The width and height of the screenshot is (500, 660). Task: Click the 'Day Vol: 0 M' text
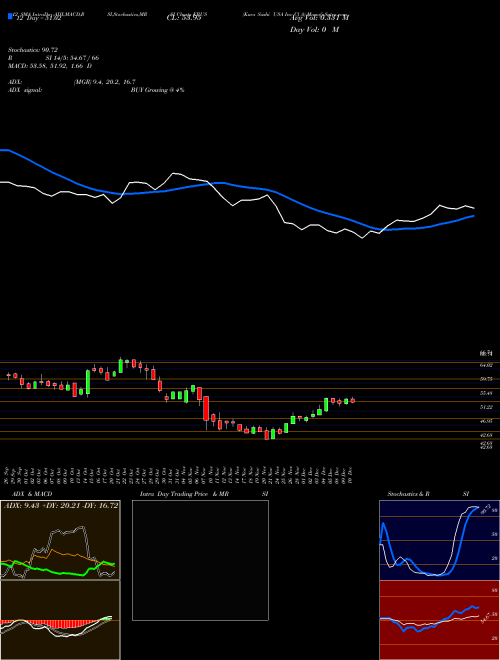(314, 30)
